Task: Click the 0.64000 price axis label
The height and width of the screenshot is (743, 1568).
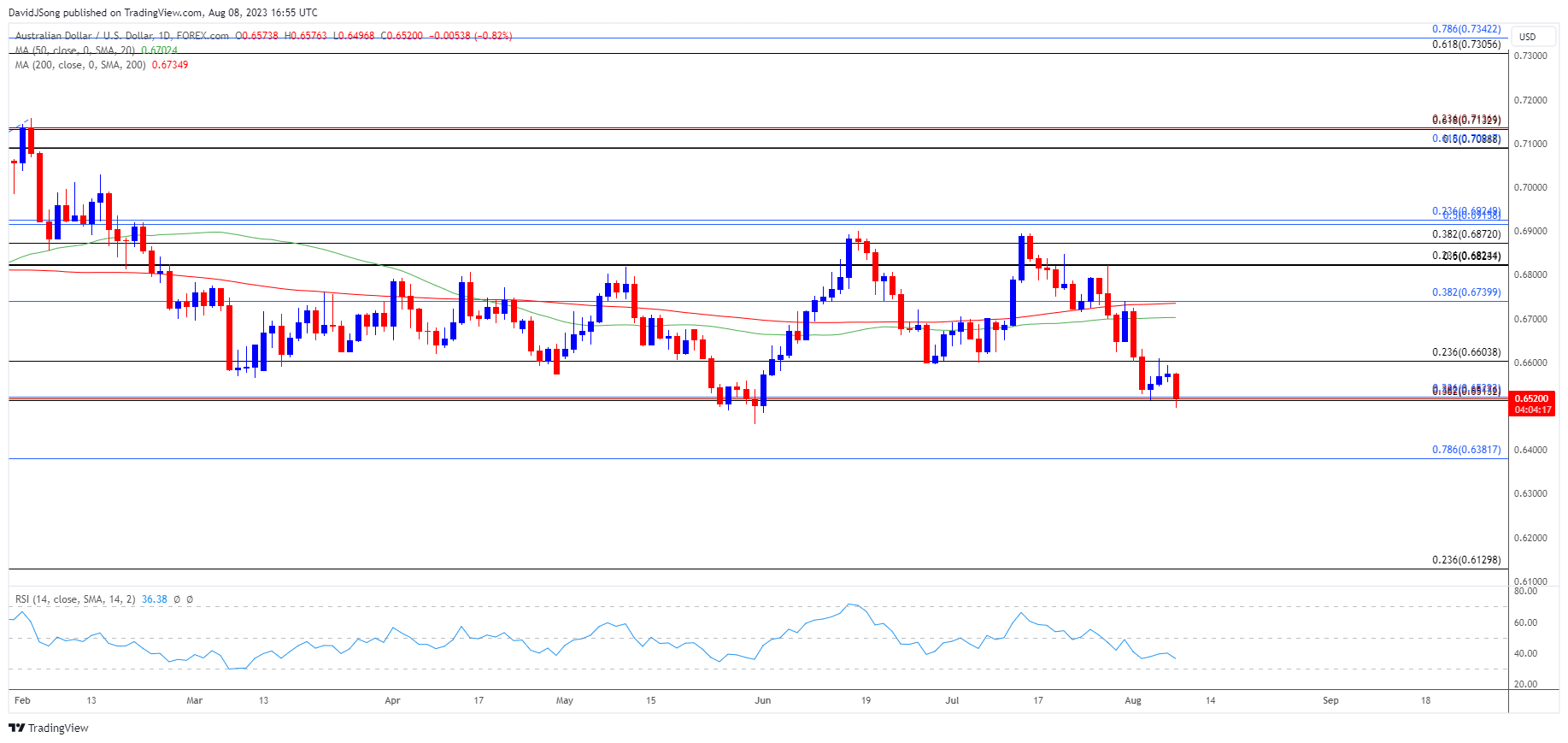Action: (x=1530, y=450)
